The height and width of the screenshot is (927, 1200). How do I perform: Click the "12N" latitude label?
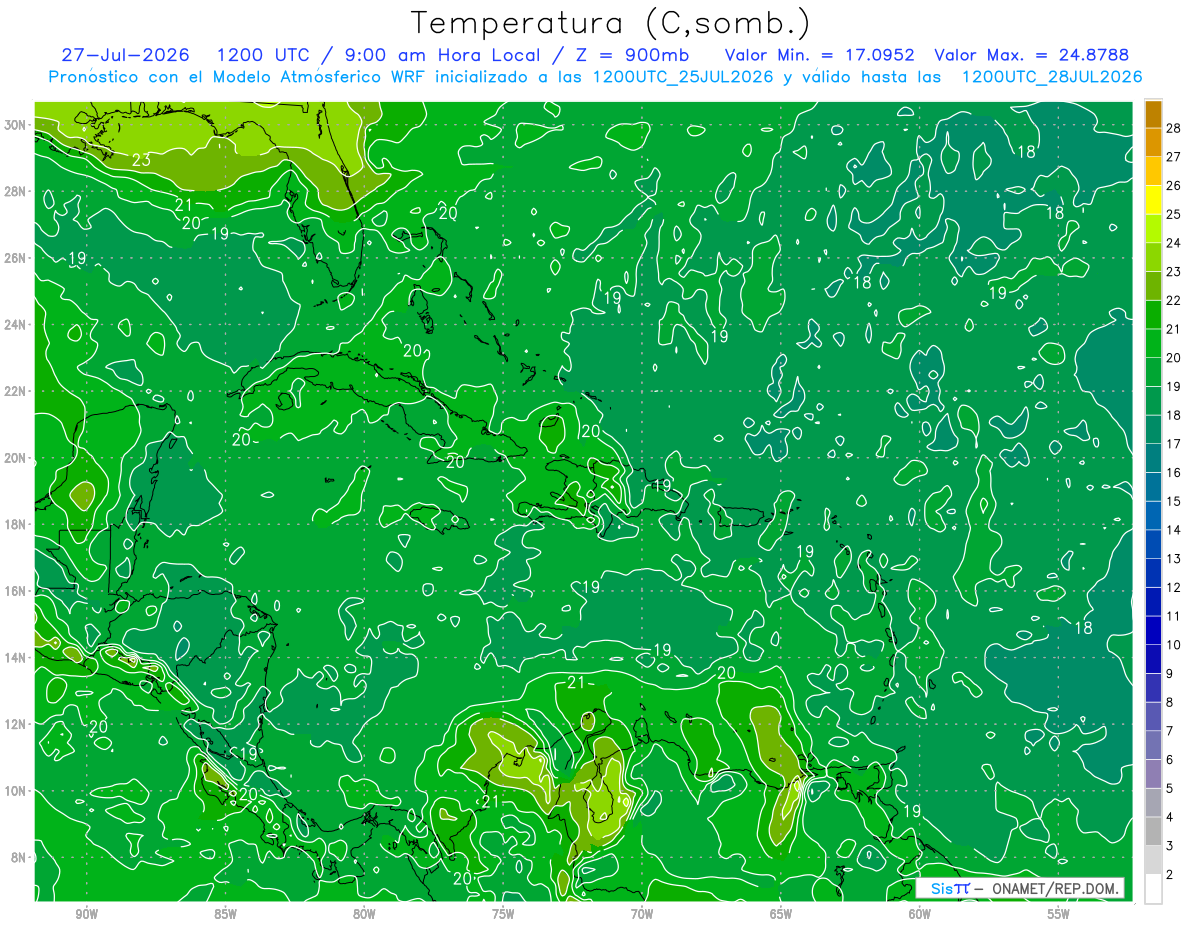(15, 724)
